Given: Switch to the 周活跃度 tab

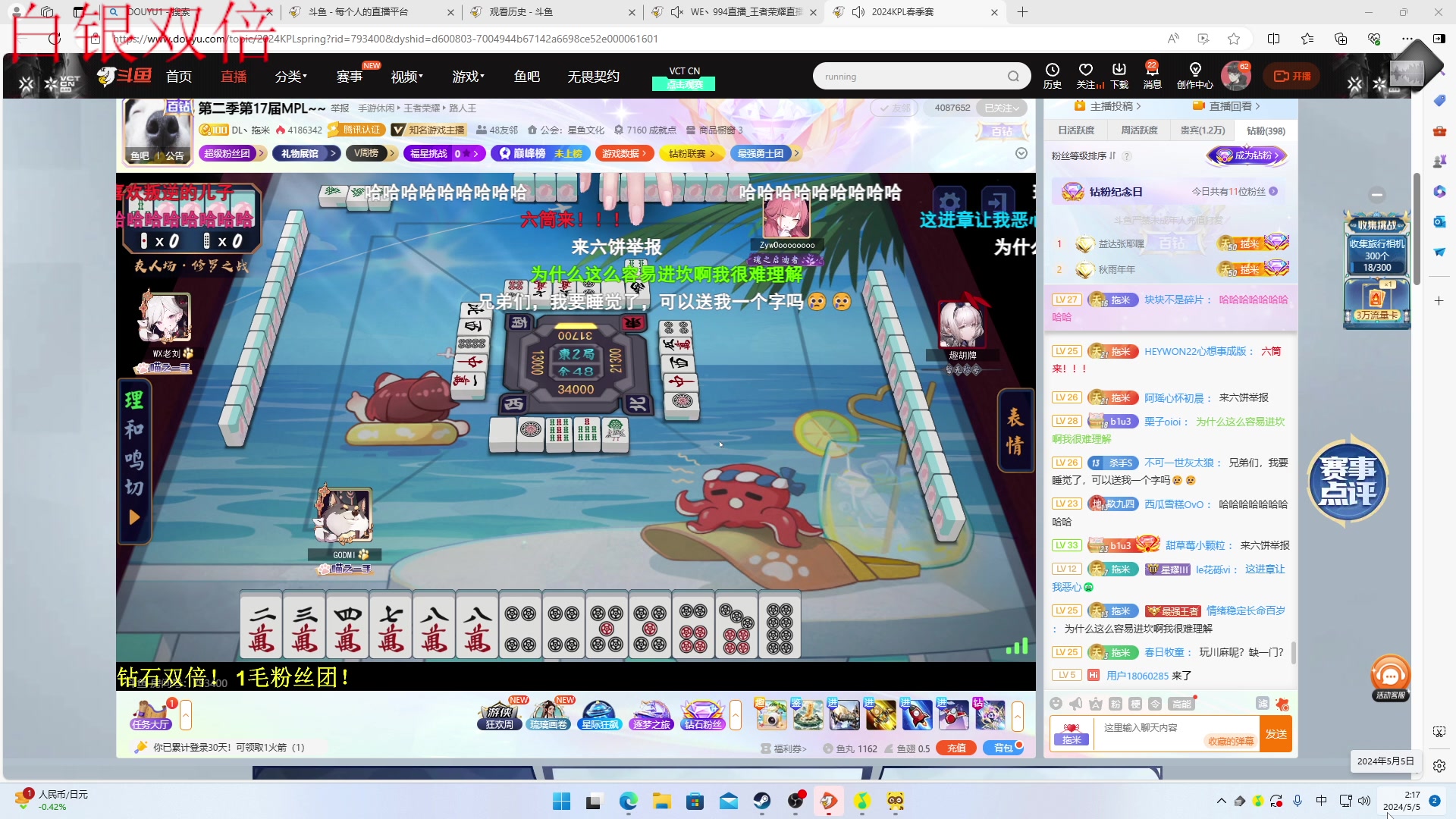Looking at the screenshot, I should 1139,130.
